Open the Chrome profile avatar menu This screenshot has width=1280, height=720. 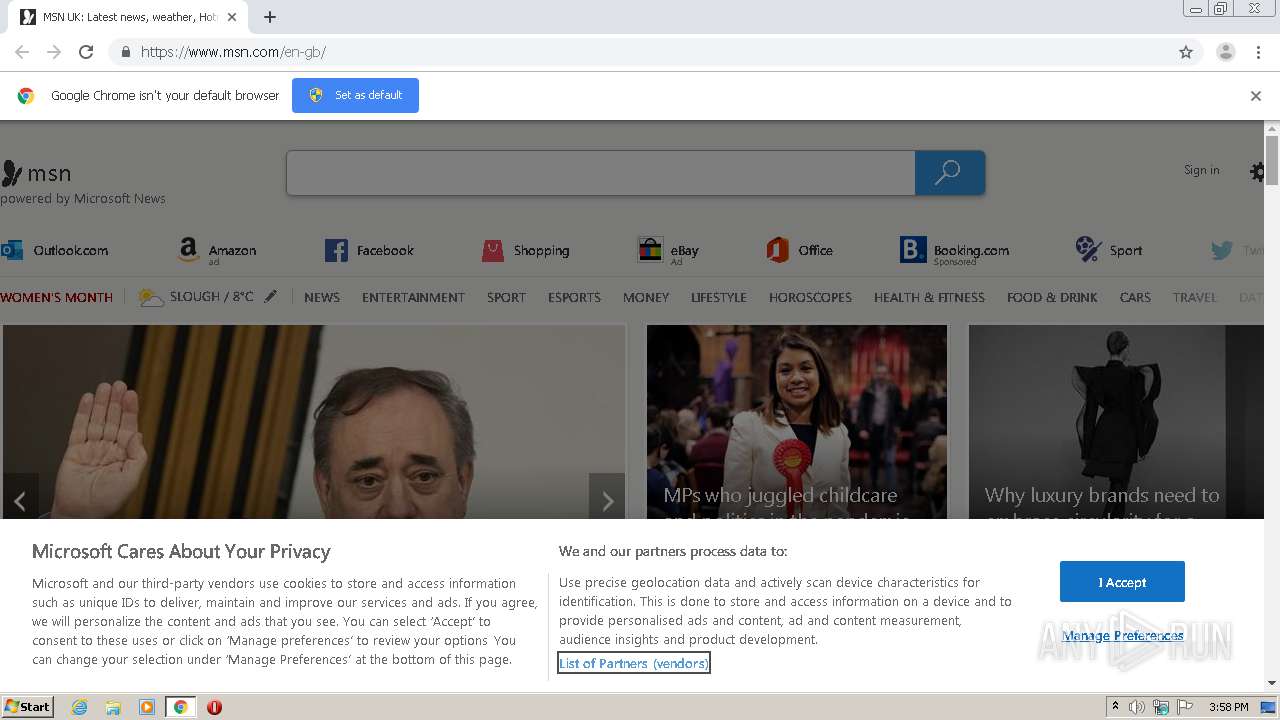(x=1225, y=52)
